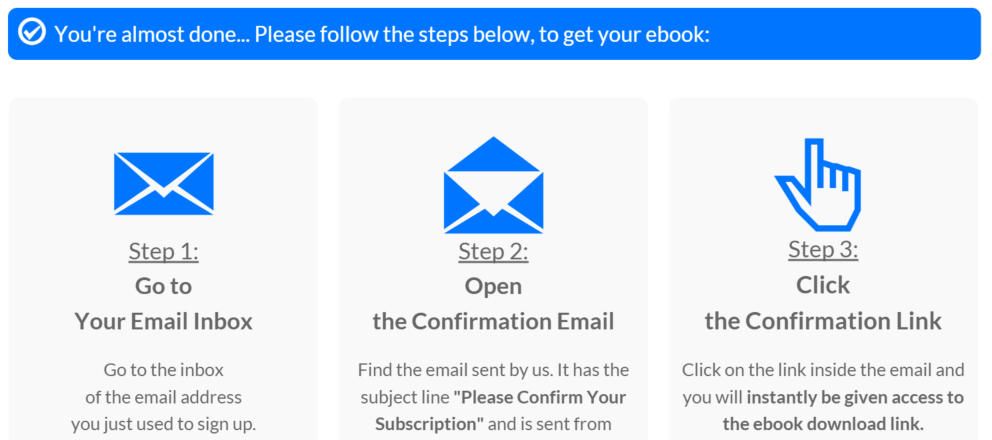Click 'Go to the inbox' description text

(164, 370)
